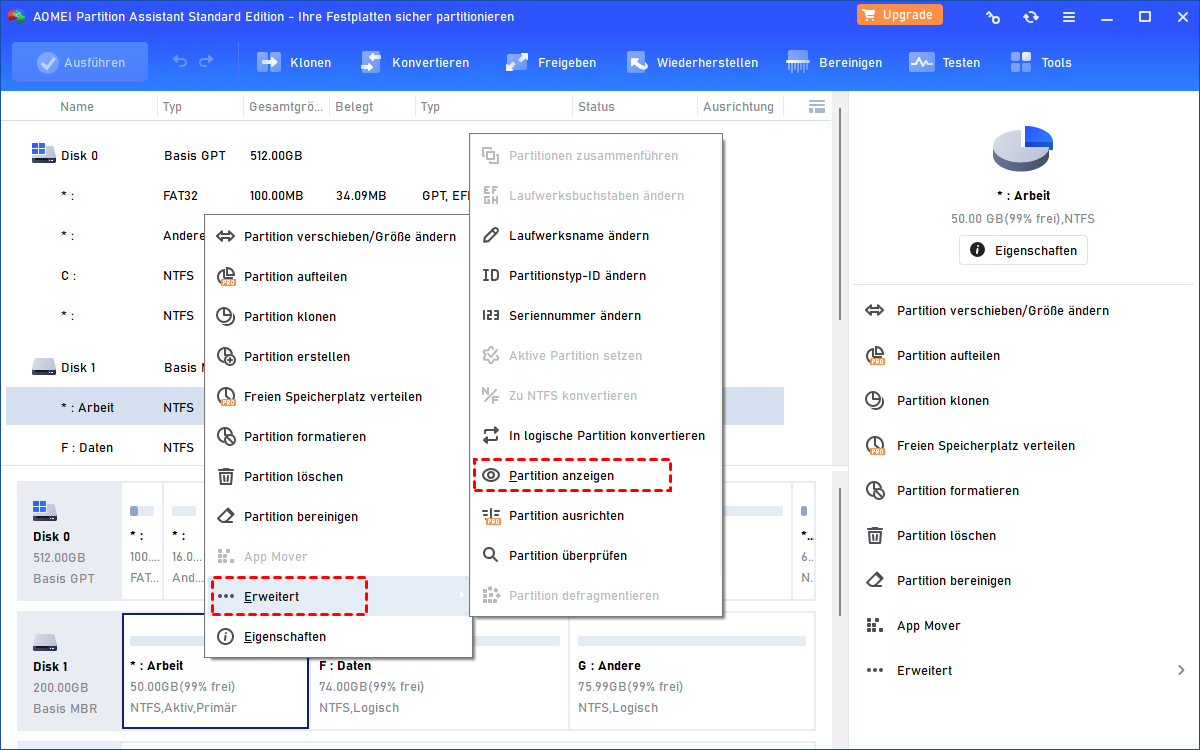Select the * : Arbeit block in disk map
The image size is (1200, 750).
pyautogui.click(x=215, y=670)
